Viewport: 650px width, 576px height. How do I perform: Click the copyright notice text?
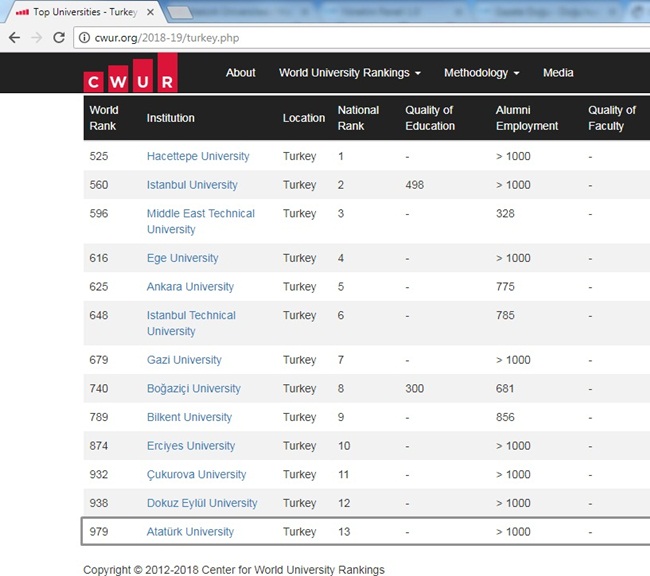click(234, 570)
